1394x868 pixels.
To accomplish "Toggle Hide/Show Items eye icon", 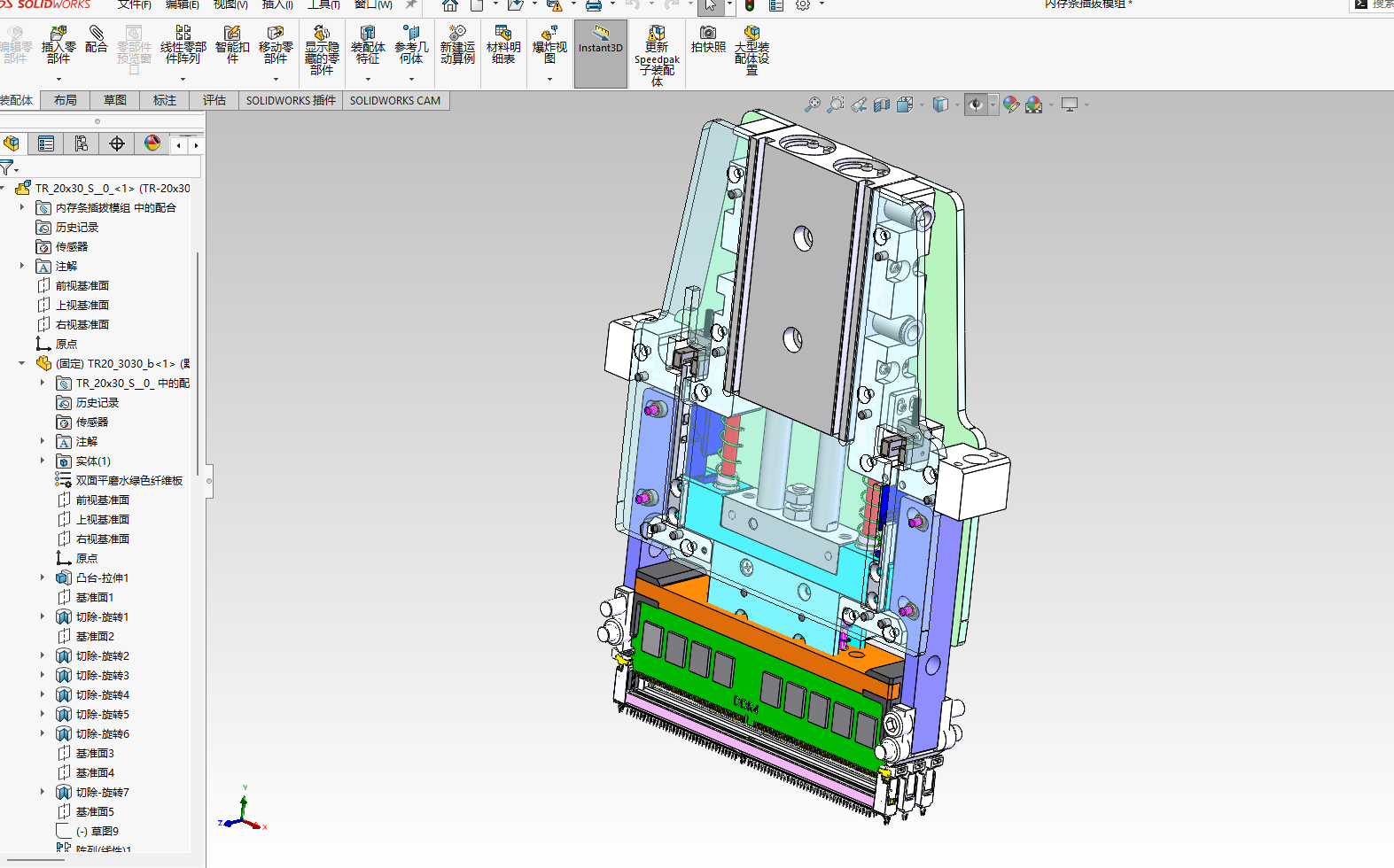I will point(976,105).
